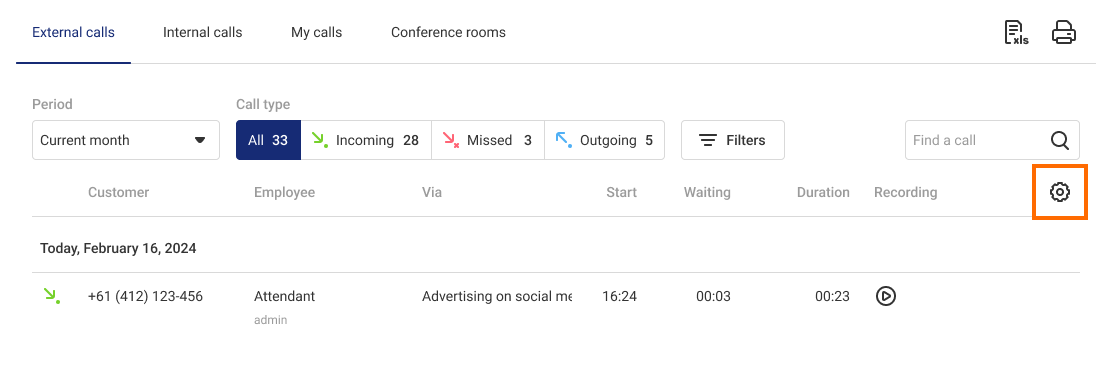Click the green incoming call arrow in row
1112x384 pixels.
click(x=51, y=296)
